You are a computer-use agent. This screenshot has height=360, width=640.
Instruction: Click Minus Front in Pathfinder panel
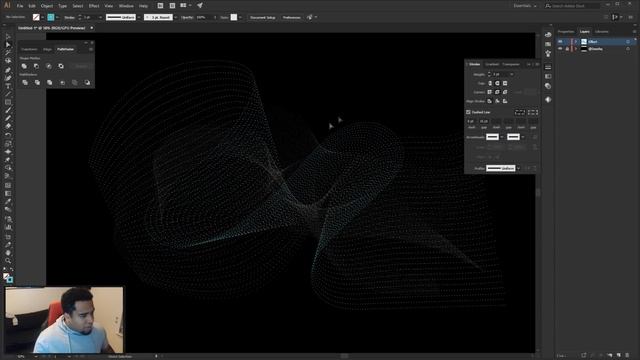coord(37,66)
